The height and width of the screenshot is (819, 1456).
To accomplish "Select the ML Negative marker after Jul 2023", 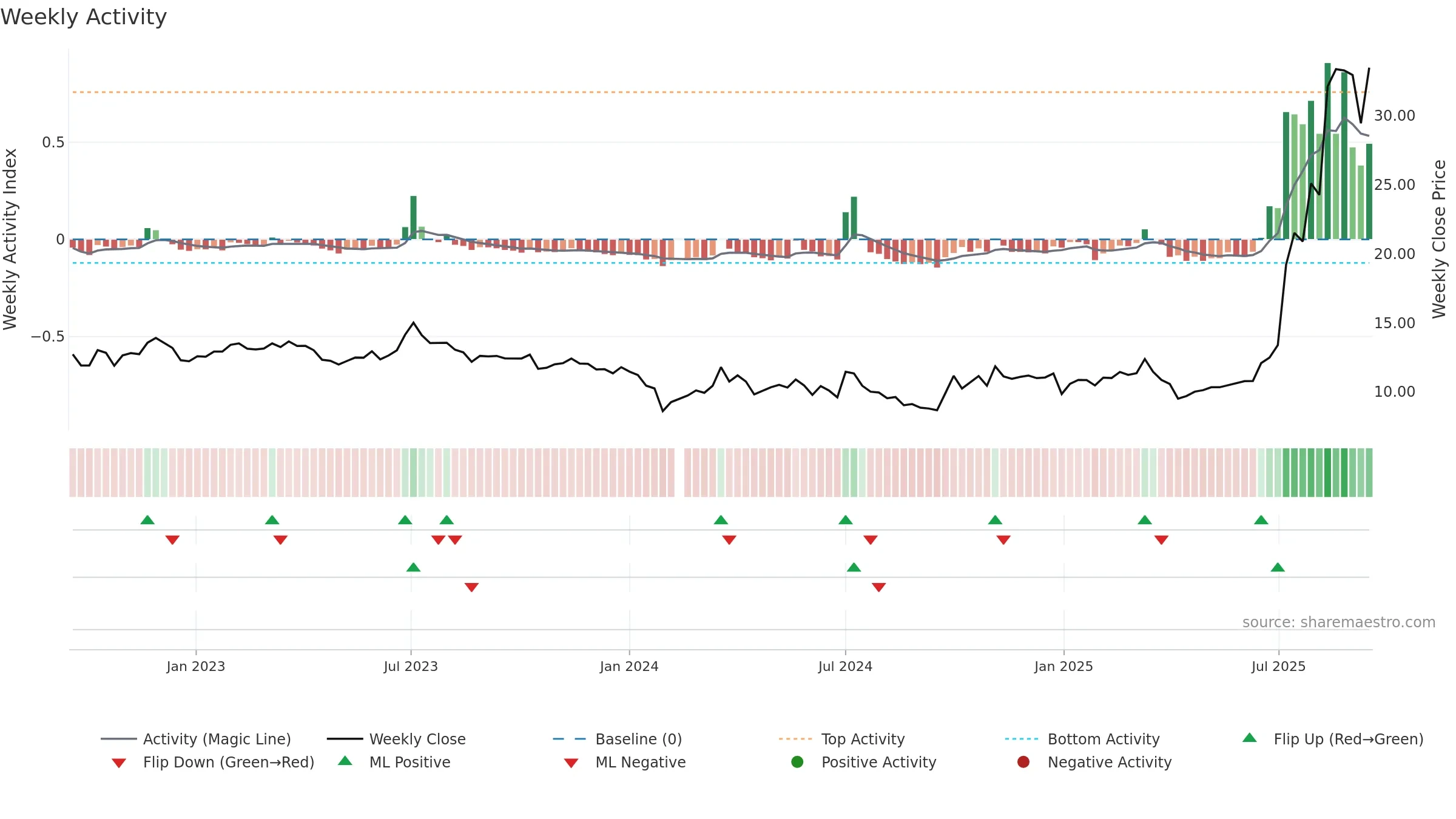I will [x=471, y=587].
